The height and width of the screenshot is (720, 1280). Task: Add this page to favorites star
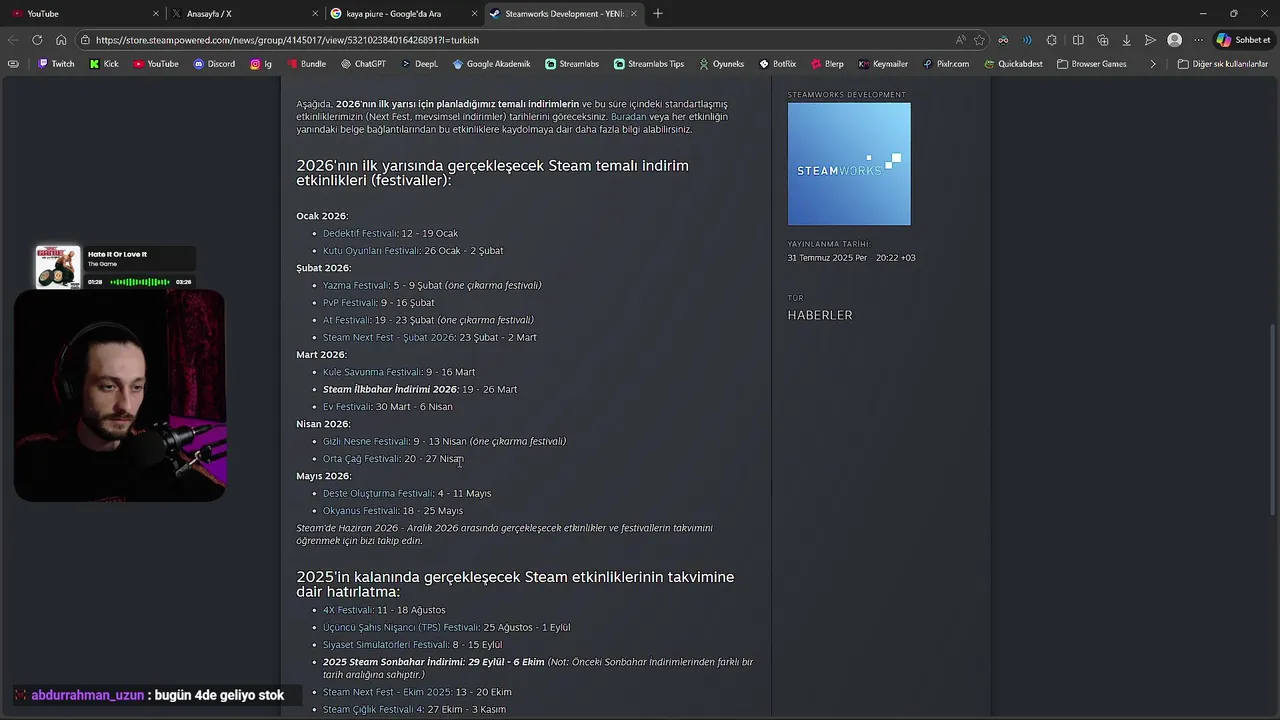coord(980,40)
